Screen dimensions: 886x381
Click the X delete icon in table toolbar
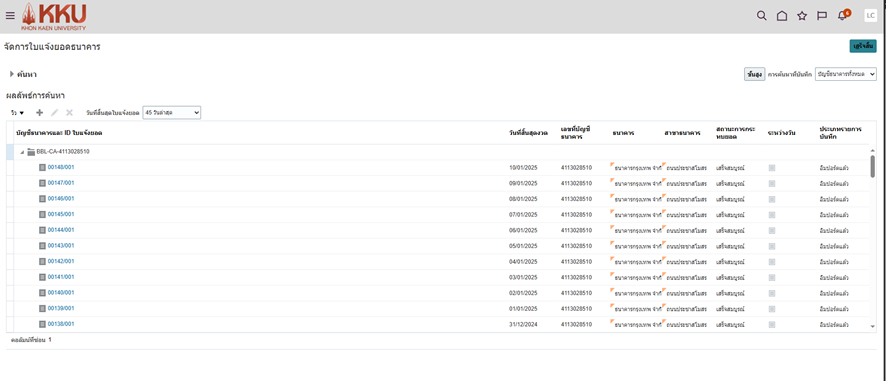[x=70, y=112]
